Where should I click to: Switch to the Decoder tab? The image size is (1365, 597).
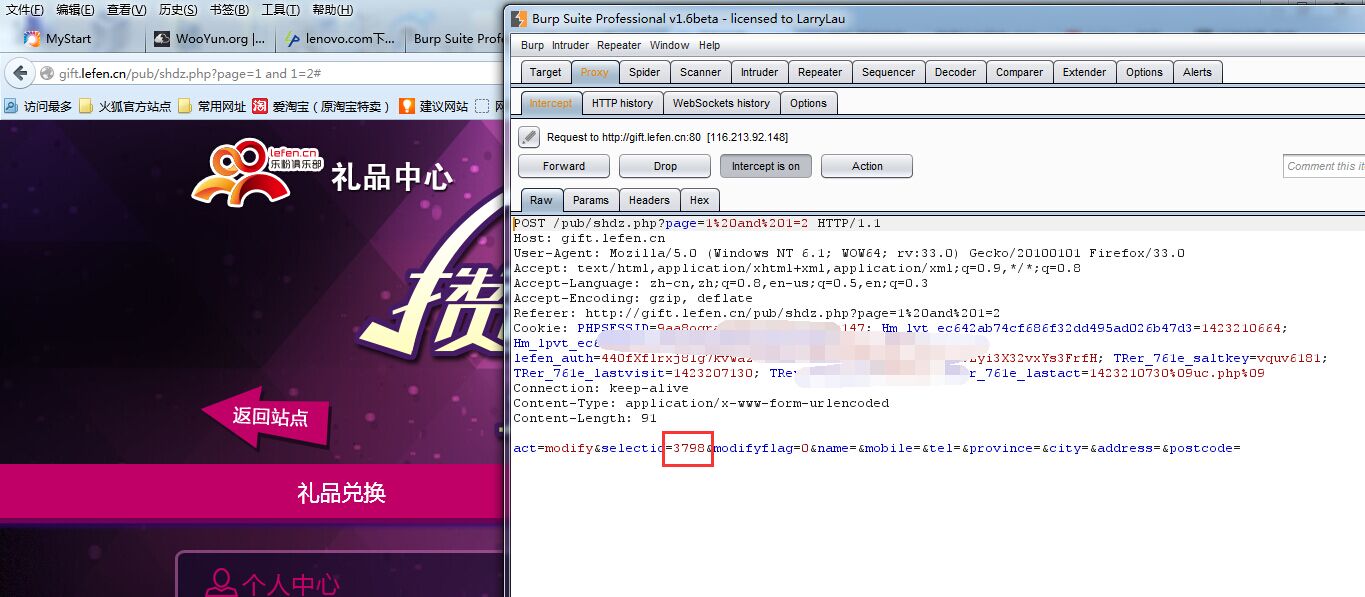pos(955,72)
